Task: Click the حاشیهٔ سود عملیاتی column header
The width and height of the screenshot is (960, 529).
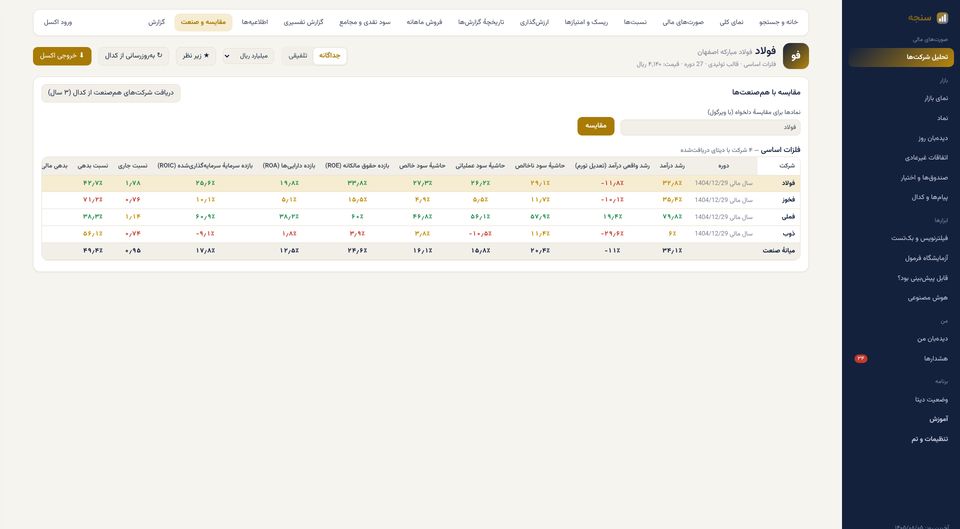Action: pos(480,166)
